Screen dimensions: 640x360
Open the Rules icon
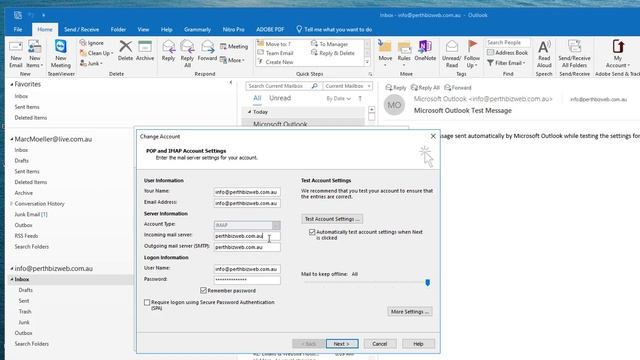click(x=404, y=54)
